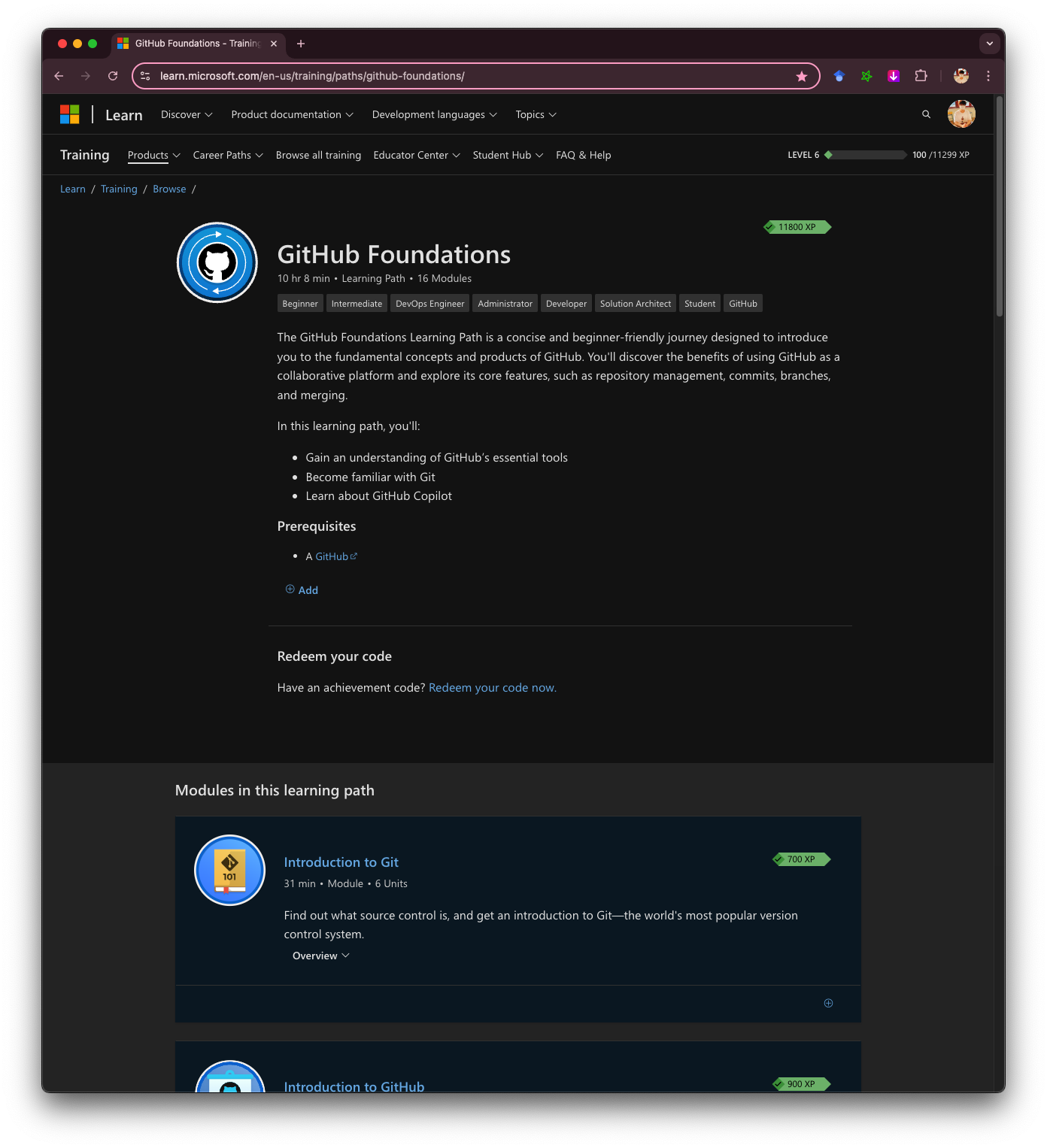Click the Developer tag
The height and width of the screenshot is (1148, 1047).
[x=566, y=304]
